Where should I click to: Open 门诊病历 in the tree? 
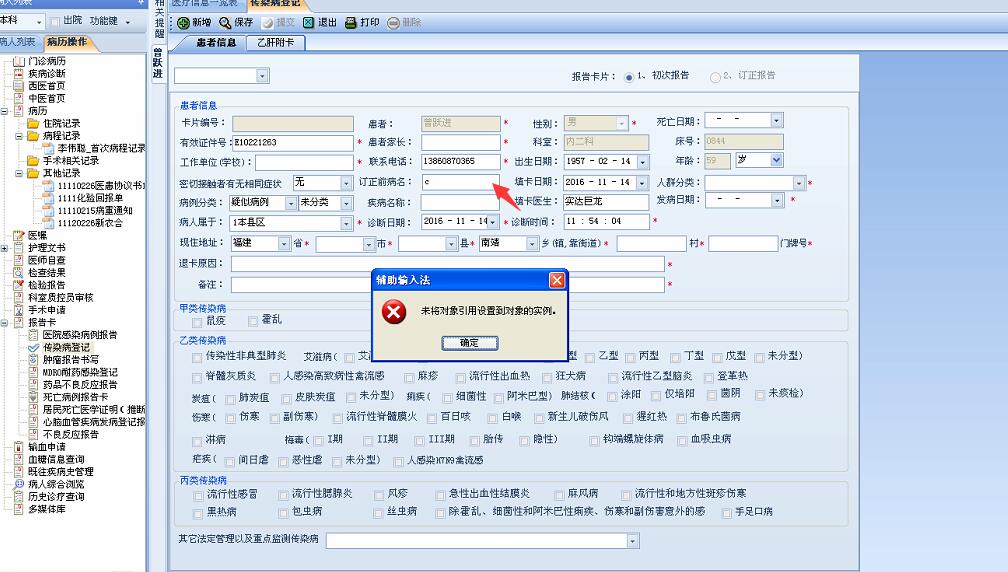click(46, 61)
